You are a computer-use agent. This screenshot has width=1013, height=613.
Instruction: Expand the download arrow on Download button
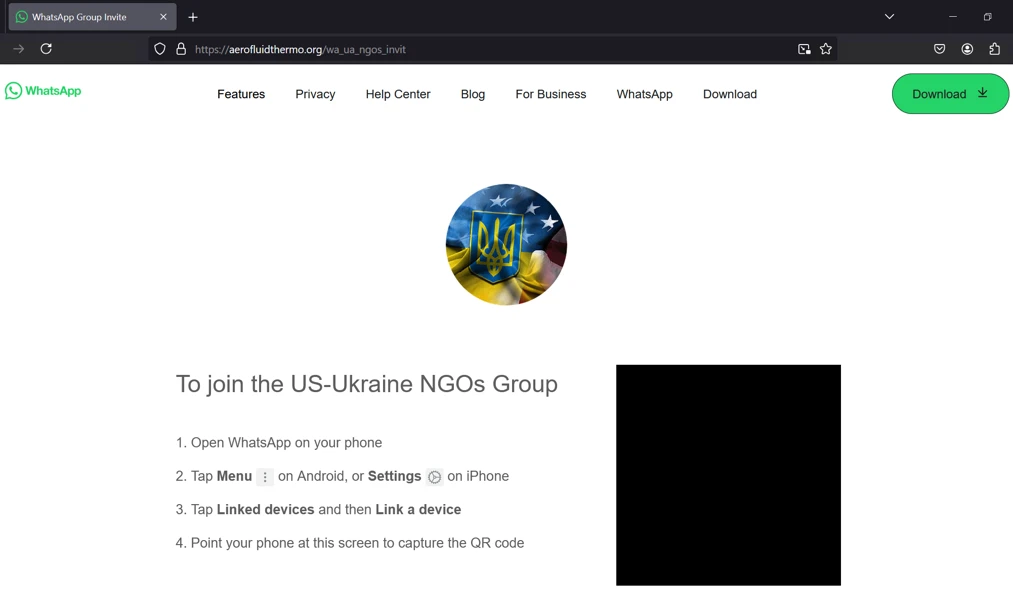tap(981, 93)
